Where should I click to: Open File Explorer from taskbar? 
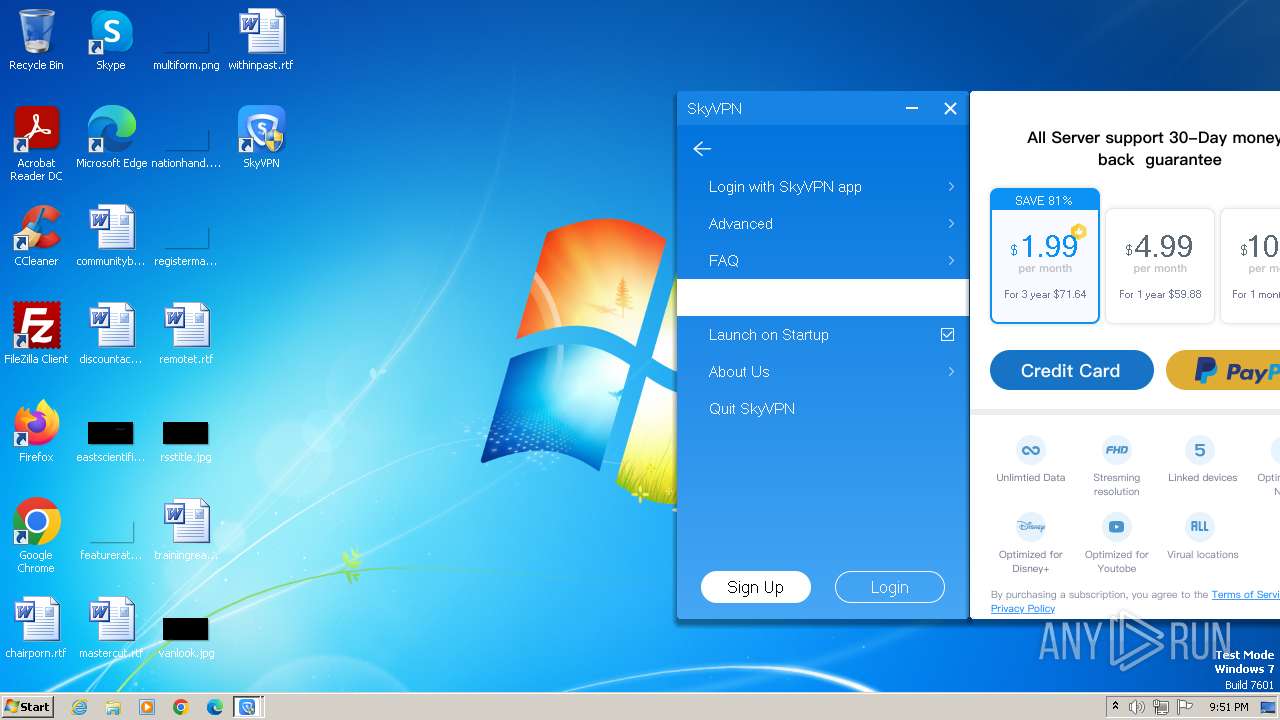(113, 707)
